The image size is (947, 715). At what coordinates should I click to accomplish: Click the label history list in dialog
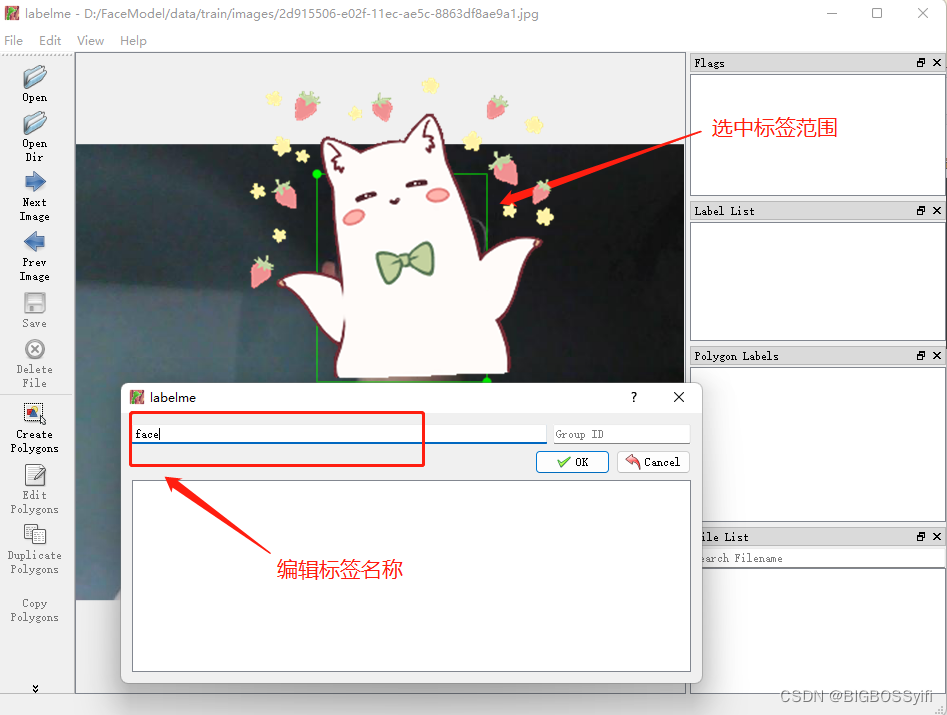point(411,576)
